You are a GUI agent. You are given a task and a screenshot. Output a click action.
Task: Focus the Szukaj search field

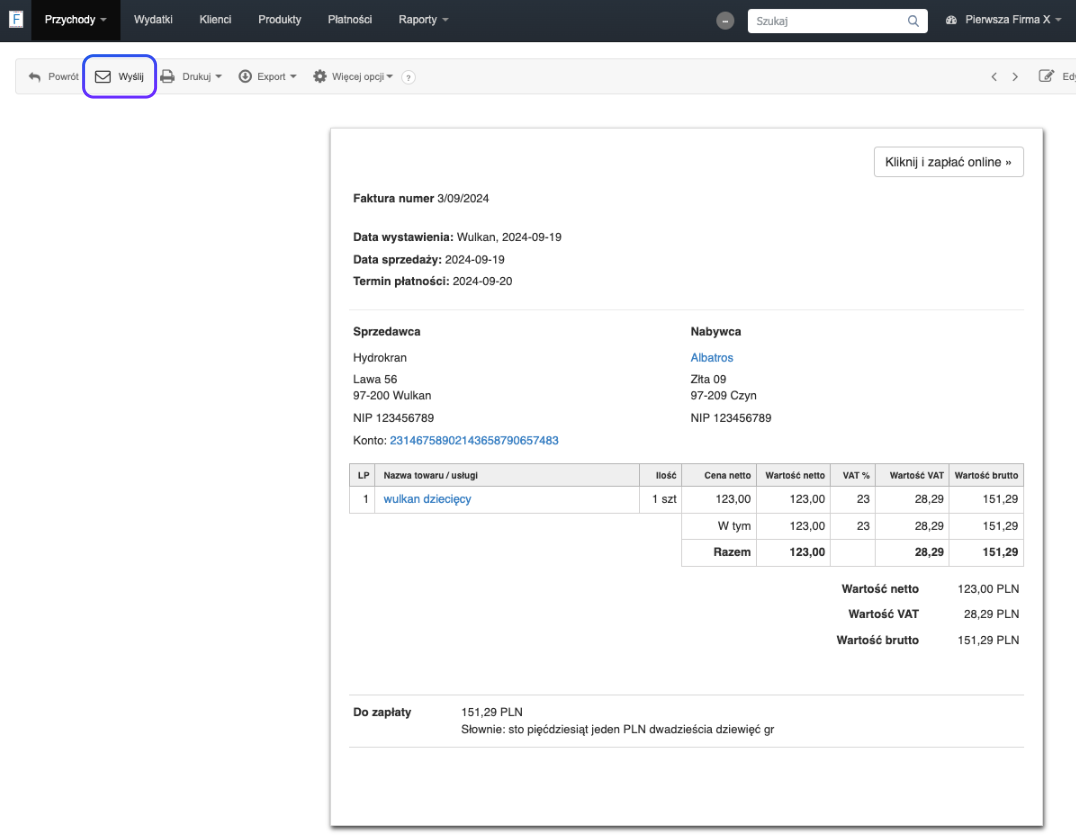pos(826,20)
